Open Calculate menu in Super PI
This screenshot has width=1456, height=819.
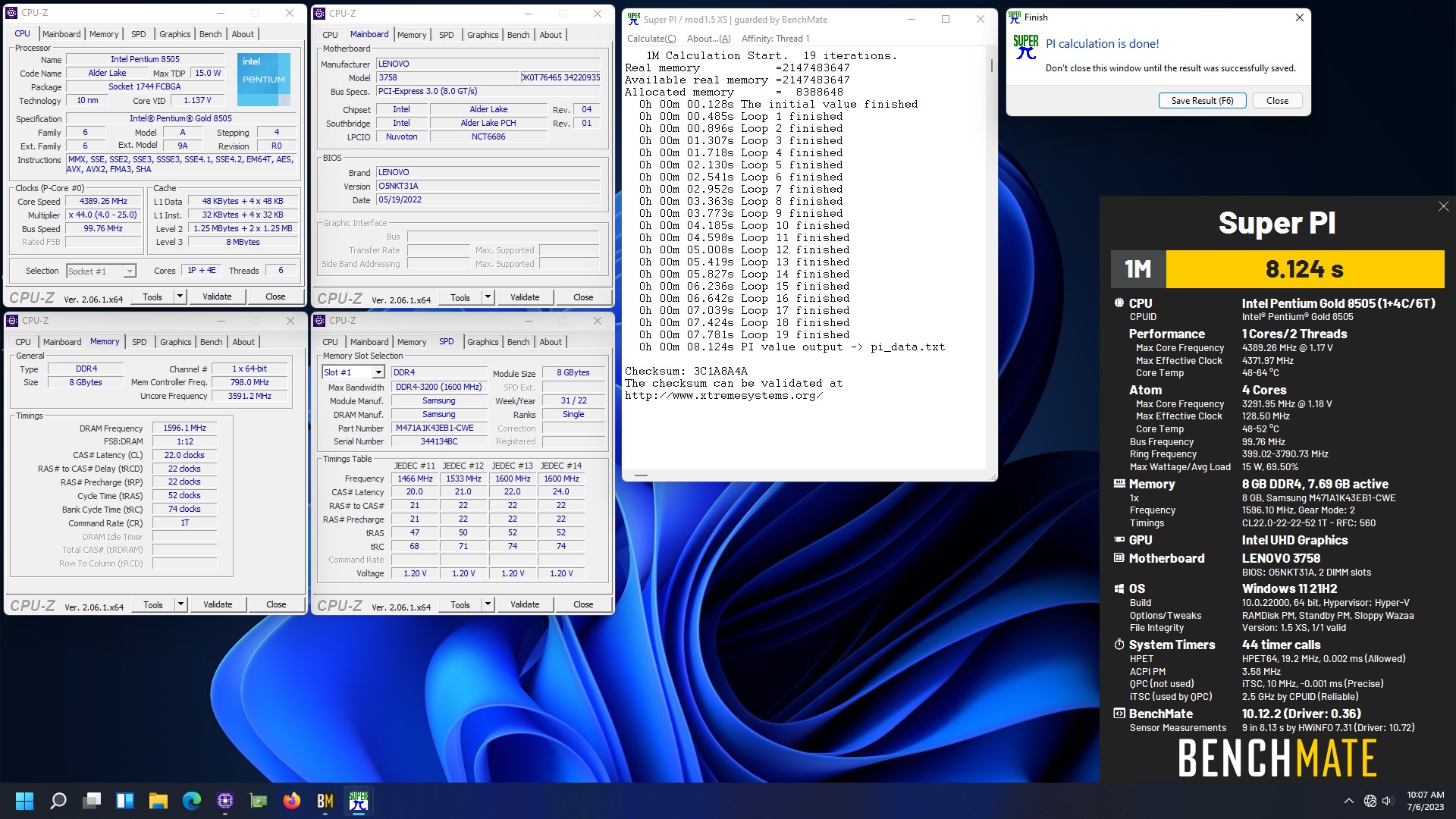point(651,39)
